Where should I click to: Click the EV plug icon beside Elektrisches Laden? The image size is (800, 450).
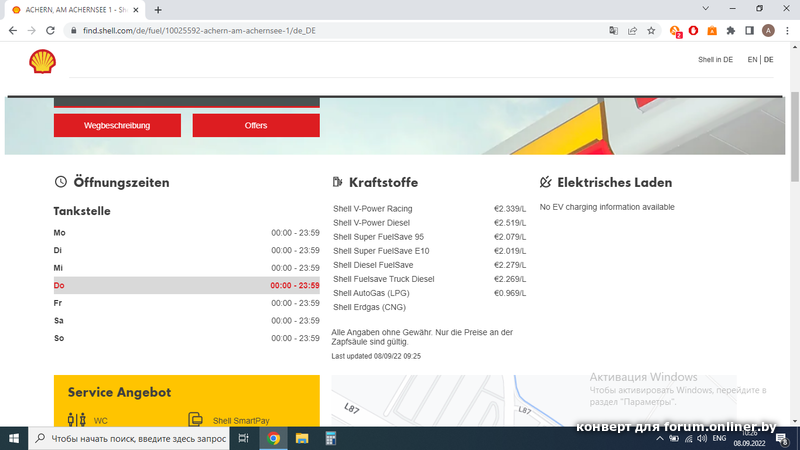(x=545, y=182)
